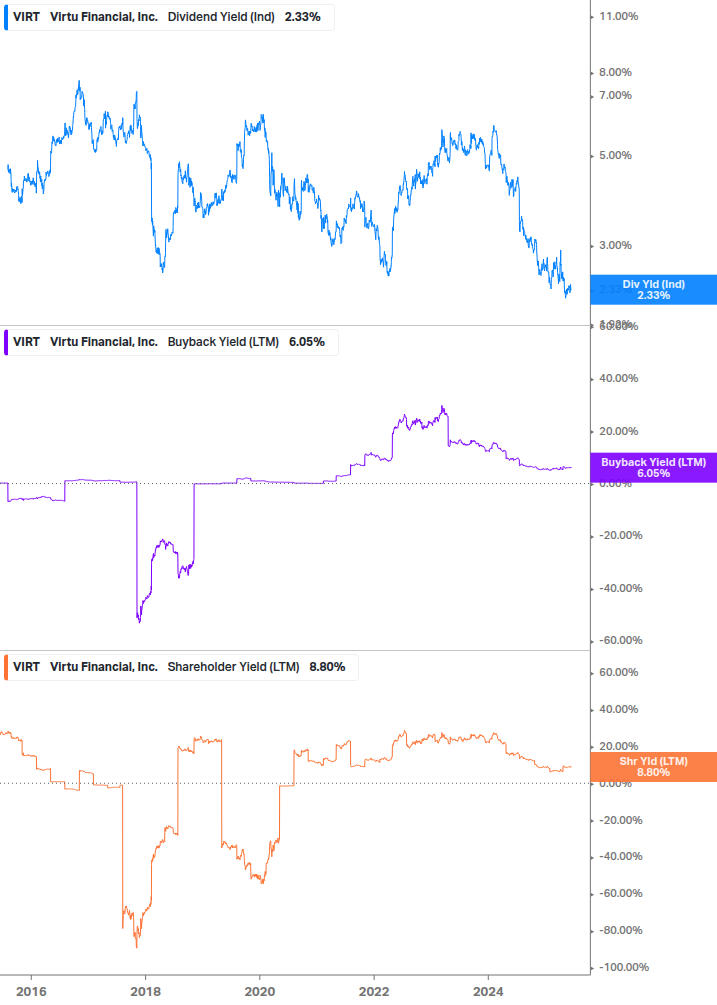This screenshot has width=717, height=1005.
Task: Click the 8.80% value in the shareholder legend
Action: pyautogui.click(x=327, y=667)
